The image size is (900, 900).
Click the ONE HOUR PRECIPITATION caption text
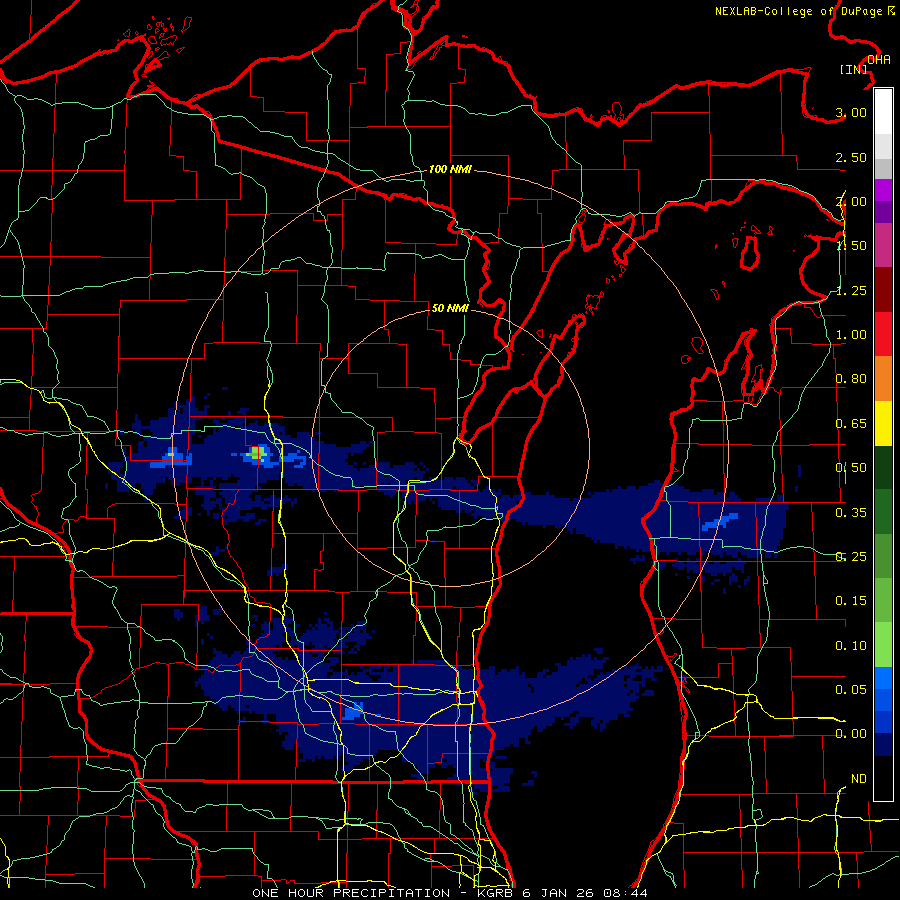351,893
